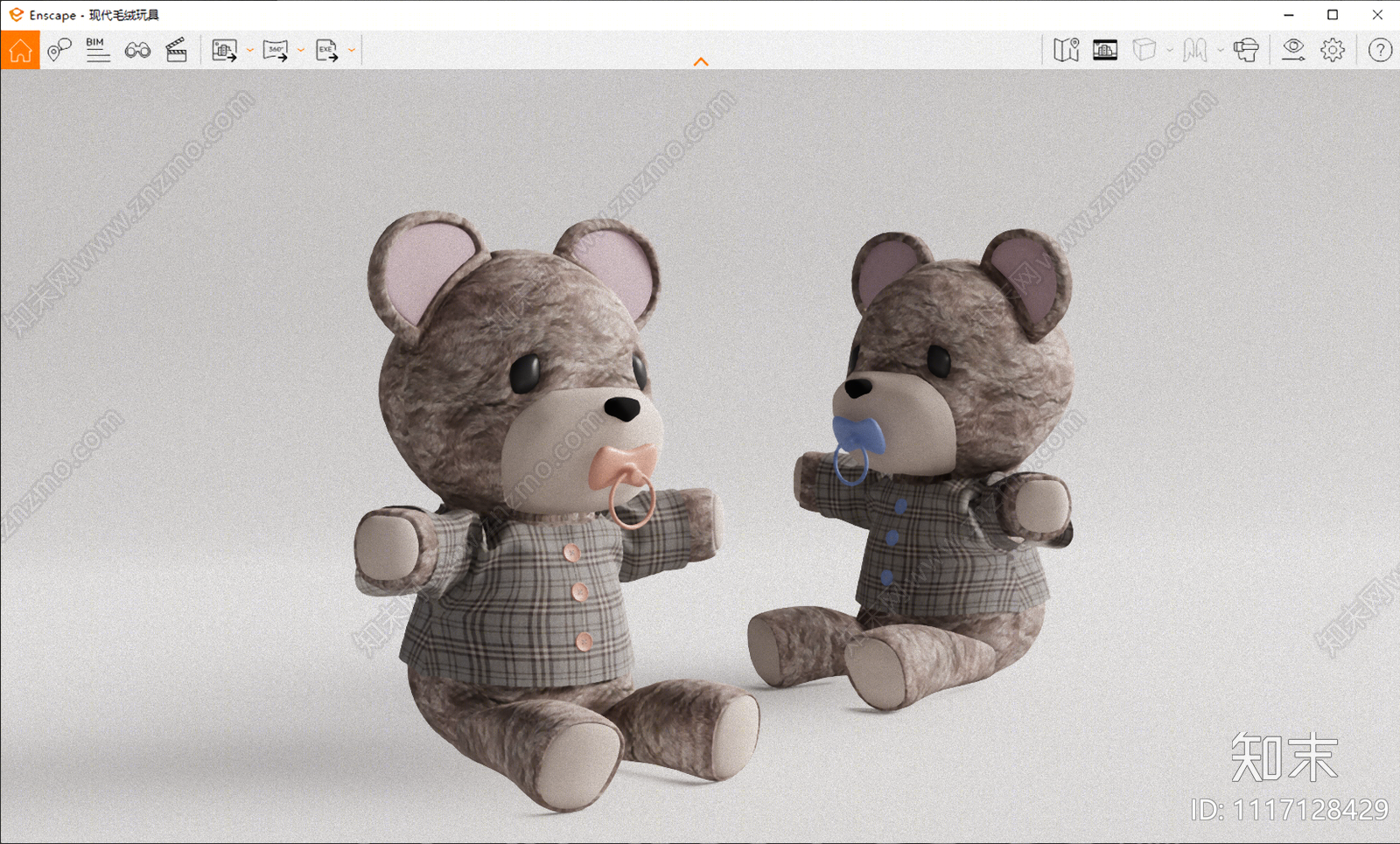Open the BIM information panel

[98, 50]
